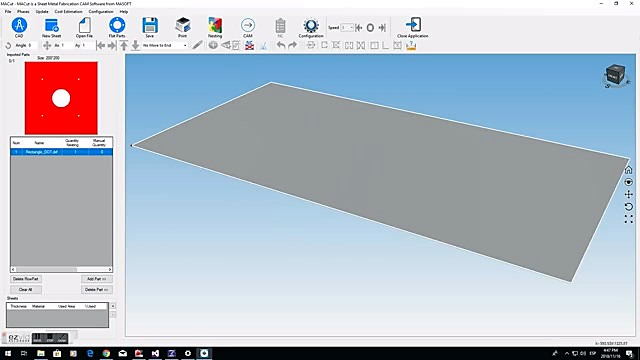The image size is (640, 360).
Task: Open the Configuration menu
Action: coord(101,11)
